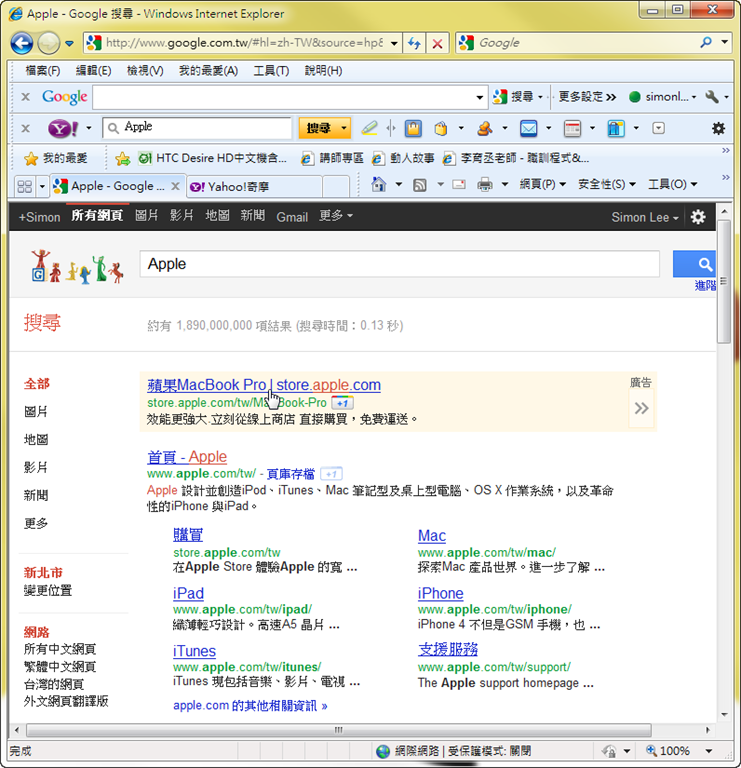Click the Quick Tabs grid icon
Screen dimensions: 741x768
coord(25,186)
